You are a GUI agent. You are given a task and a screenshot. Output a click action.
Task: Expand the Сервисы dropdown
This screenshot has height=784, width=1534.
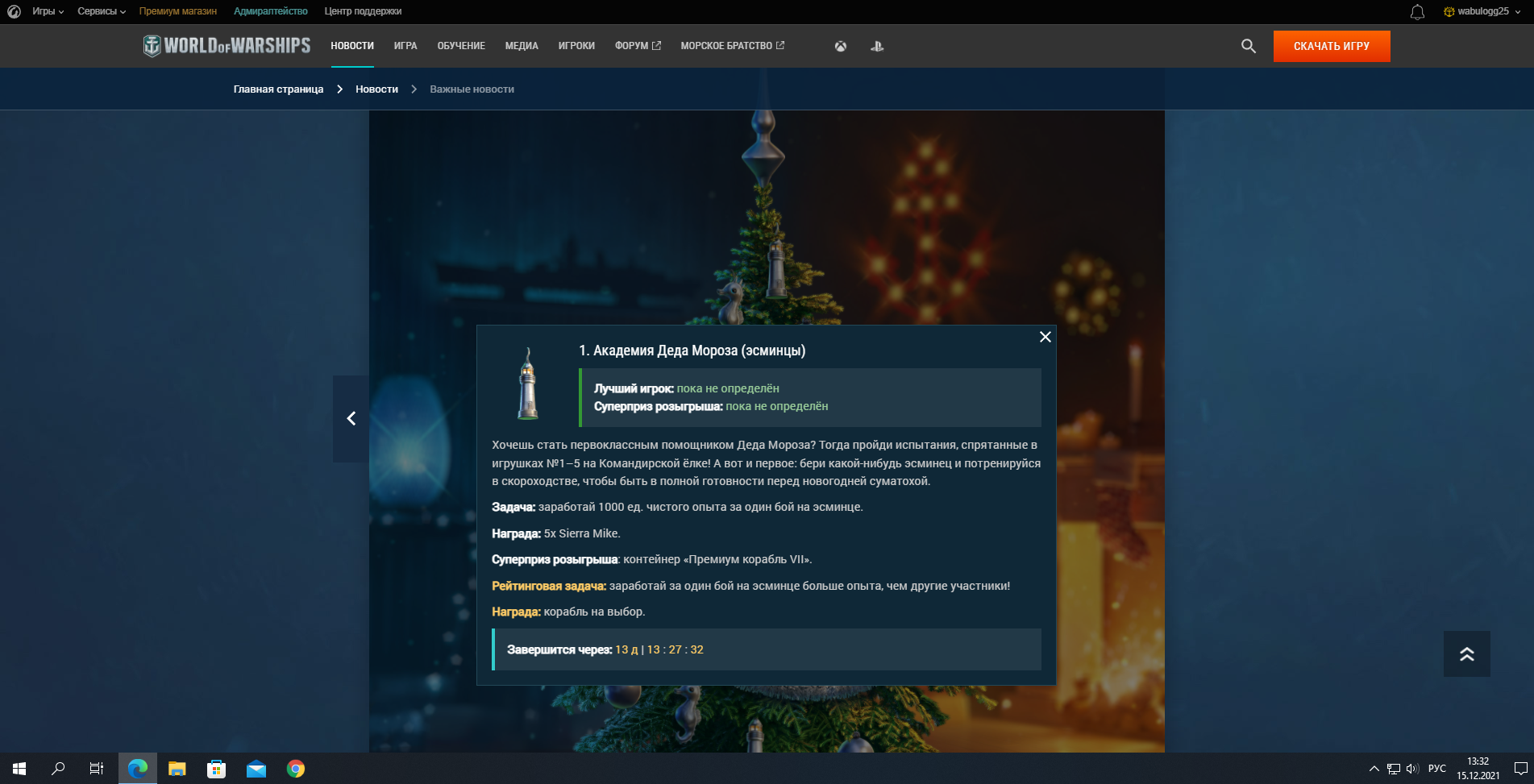click(102, 11)
